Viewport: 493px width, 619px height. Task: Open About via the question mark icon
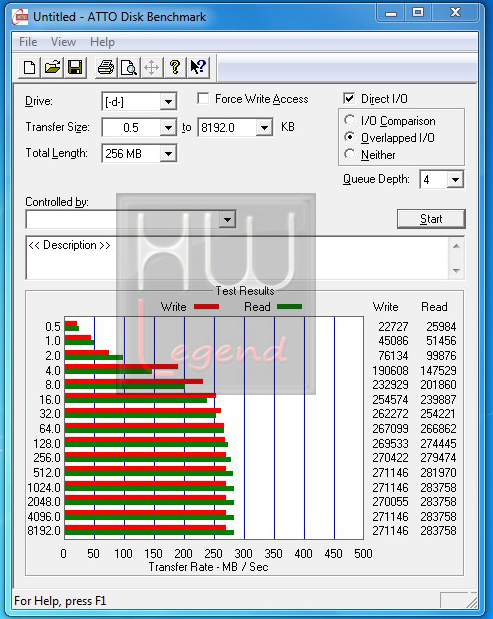[175, 68]
